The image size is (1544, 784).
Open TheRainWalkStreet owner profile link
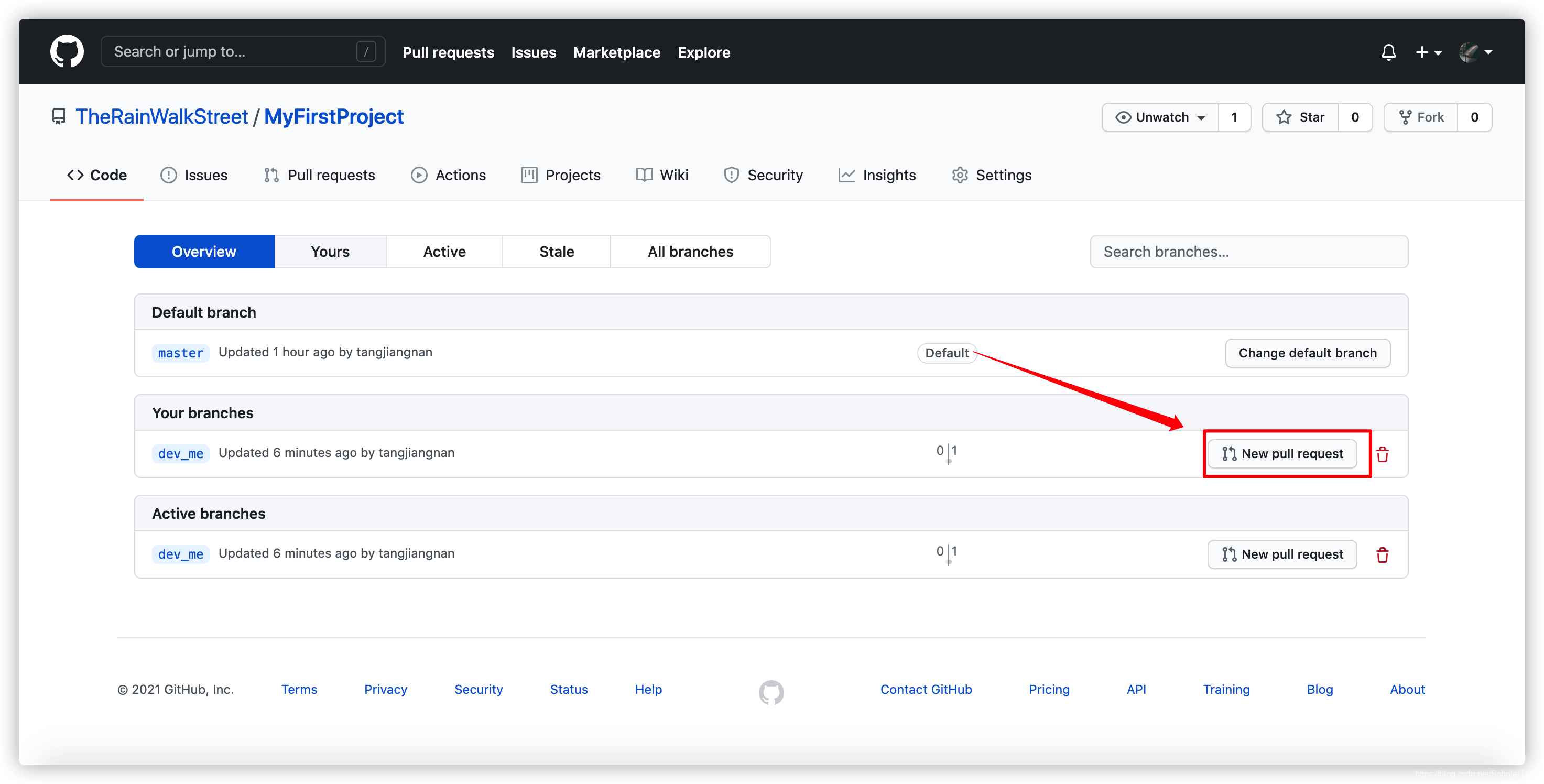(161, 116)
